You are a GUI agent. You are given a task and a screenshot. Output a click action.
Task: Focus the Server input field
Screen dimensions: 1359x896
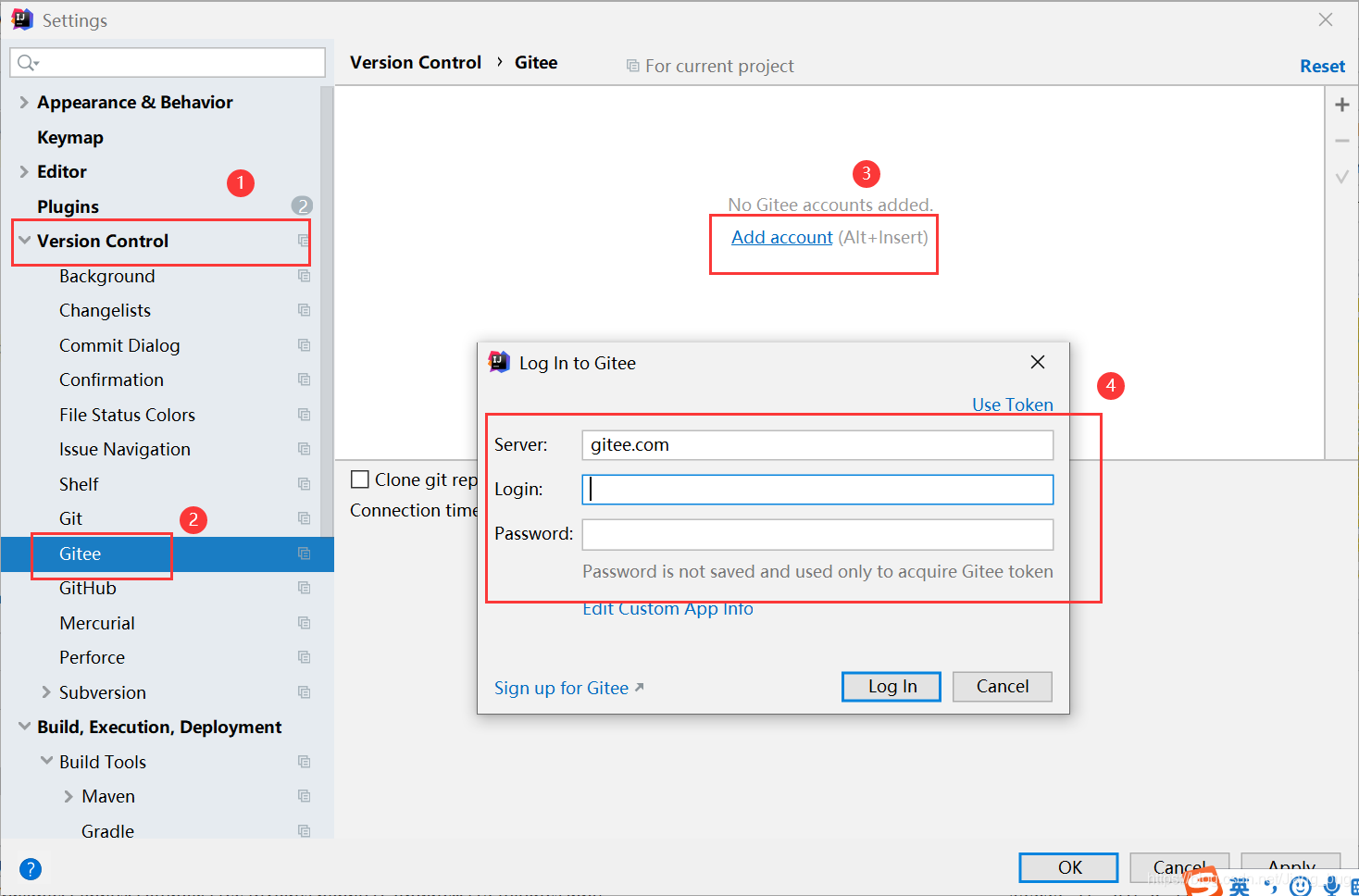point(817,445)
